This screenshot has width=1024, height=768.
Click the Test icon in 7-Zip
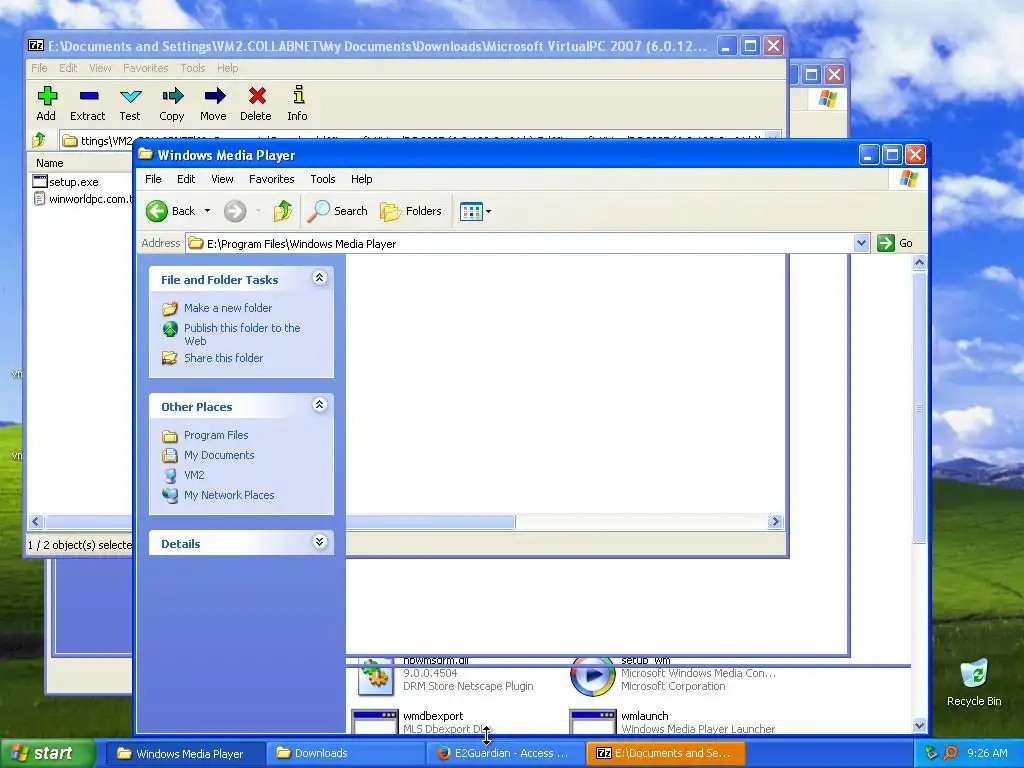131,96
